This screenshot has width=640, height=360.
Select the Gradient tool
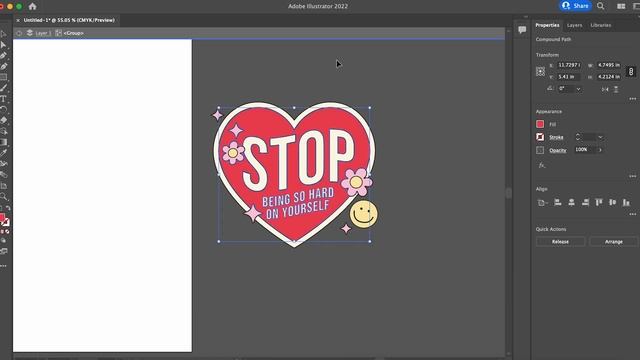tap(3, 142)
